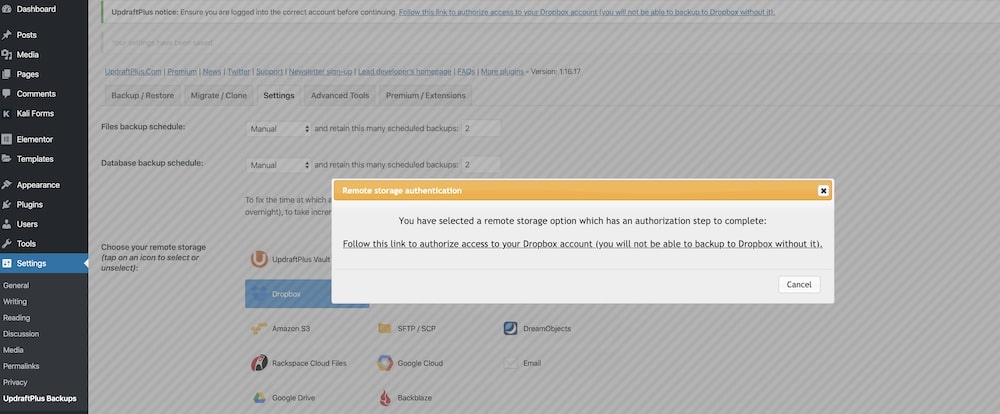Click the Elementor icon in sidebar
Screen dimensions: 1000x414
pos(6,139)
